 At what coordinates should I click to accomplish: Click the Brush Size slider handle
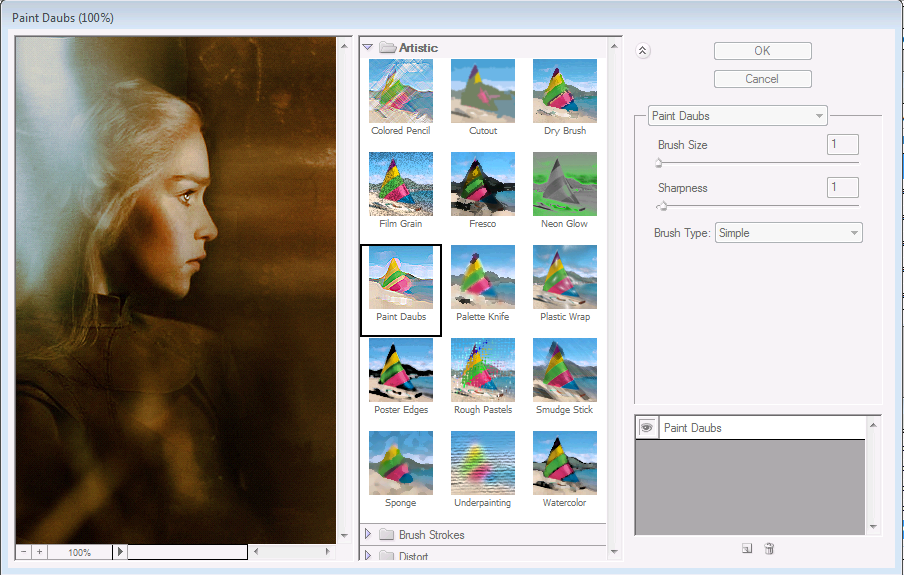[659, 162]
